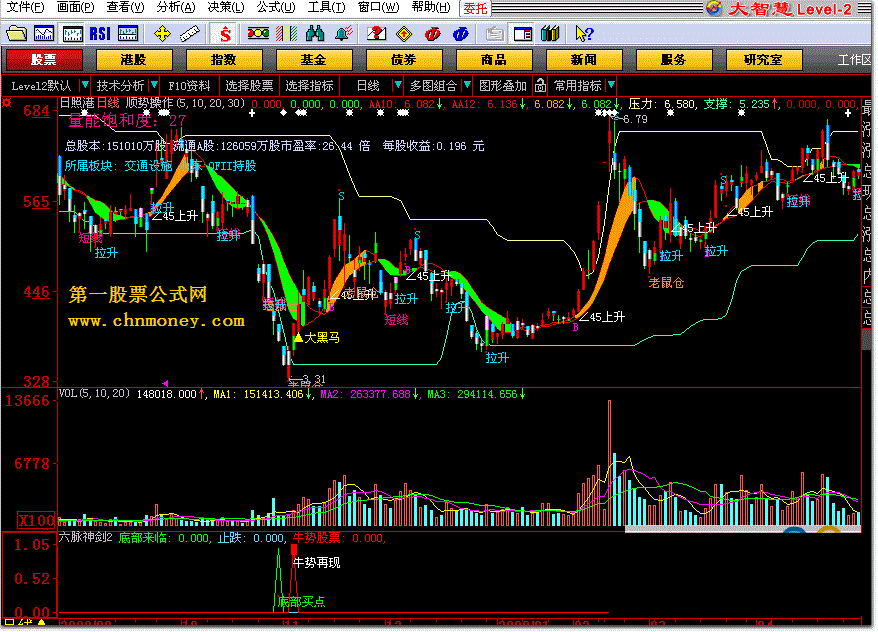Expand the 常用指标 dropdown arrow

pyautogui.click(x=611, y=86)
